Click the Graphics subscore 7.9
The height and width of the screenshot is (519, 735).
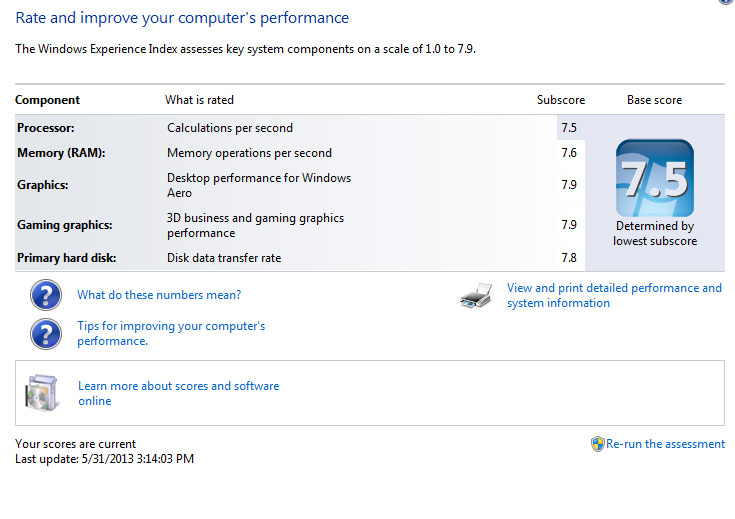click(x=569, y=185)
